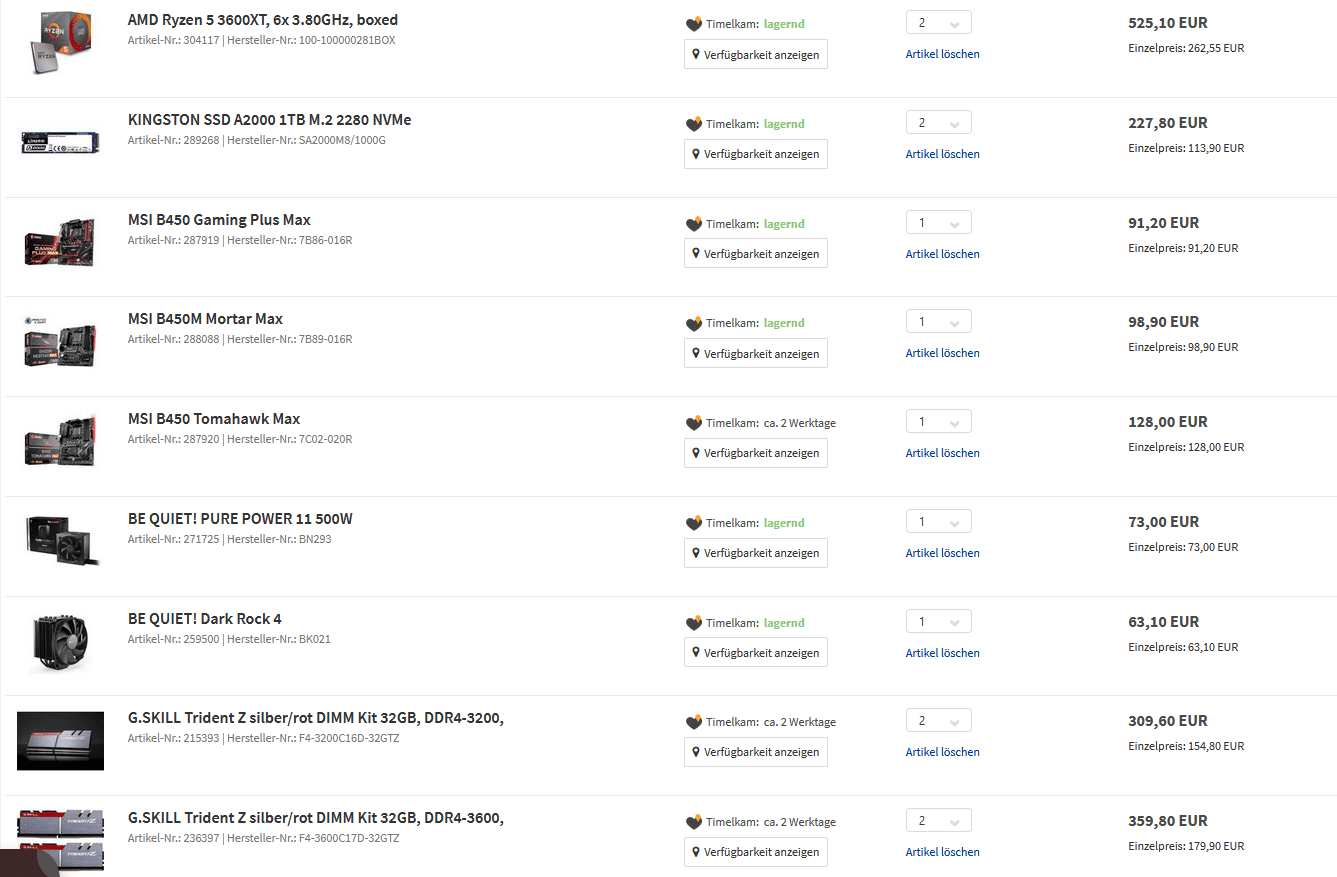Image resolution: width=1337 pixels, height=877 pixels.
Task: Delete MSI B450 Tomahawk Max article
Action: pos(943,453)
